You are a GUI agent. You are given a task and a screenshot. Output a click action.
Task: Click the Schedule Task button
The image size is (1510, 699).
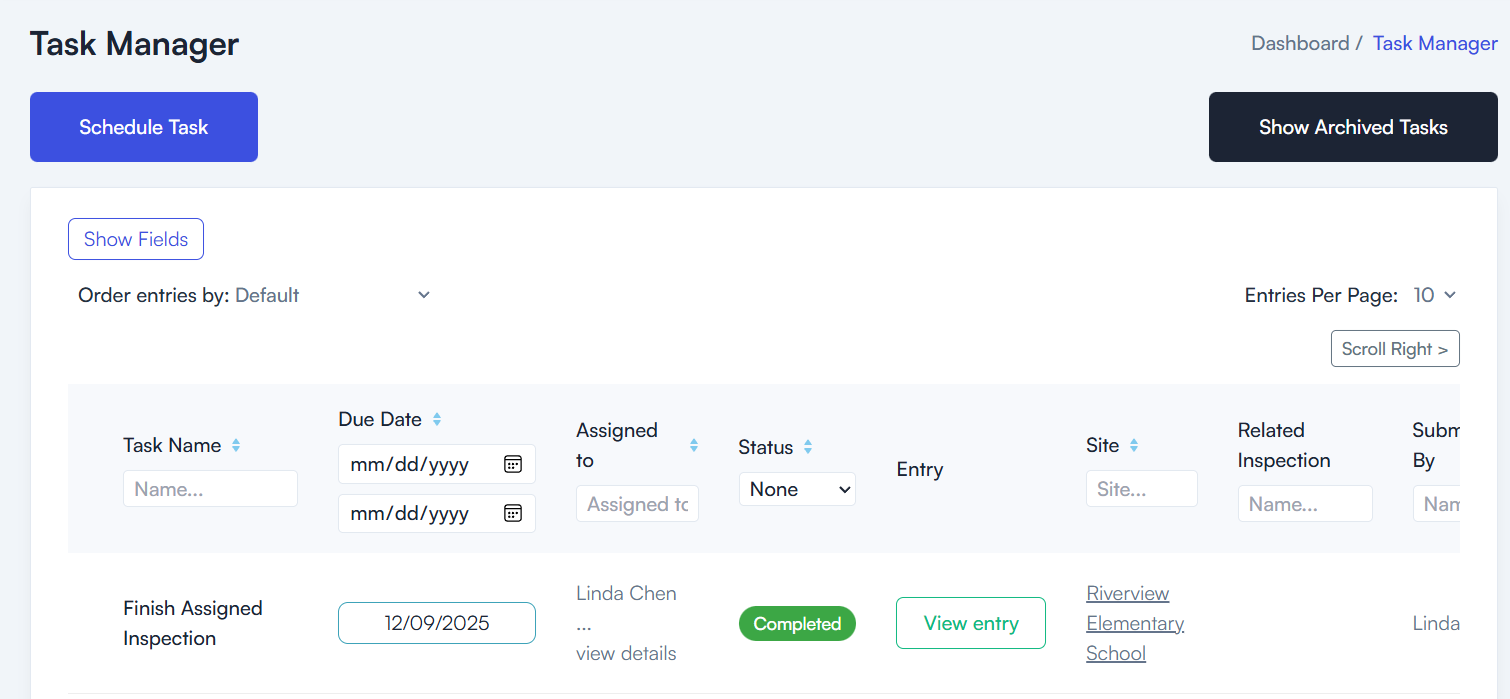point(144,127)
